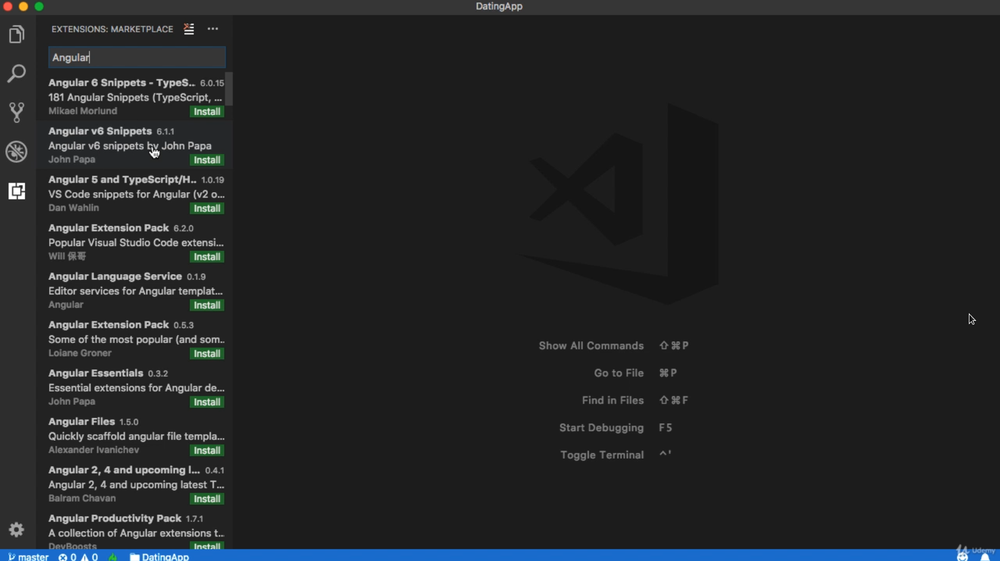Open Angular 6 Snippets - TypeS.. title
Image resolution: width=1000 pixels, height=561 pixels.
coord(121,83)
